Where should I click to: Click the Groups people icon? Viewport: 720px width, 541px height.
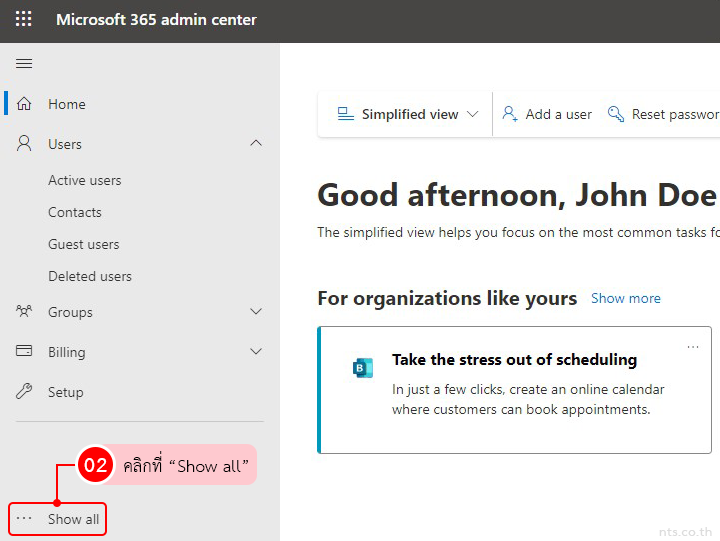[x=24, y=312]
